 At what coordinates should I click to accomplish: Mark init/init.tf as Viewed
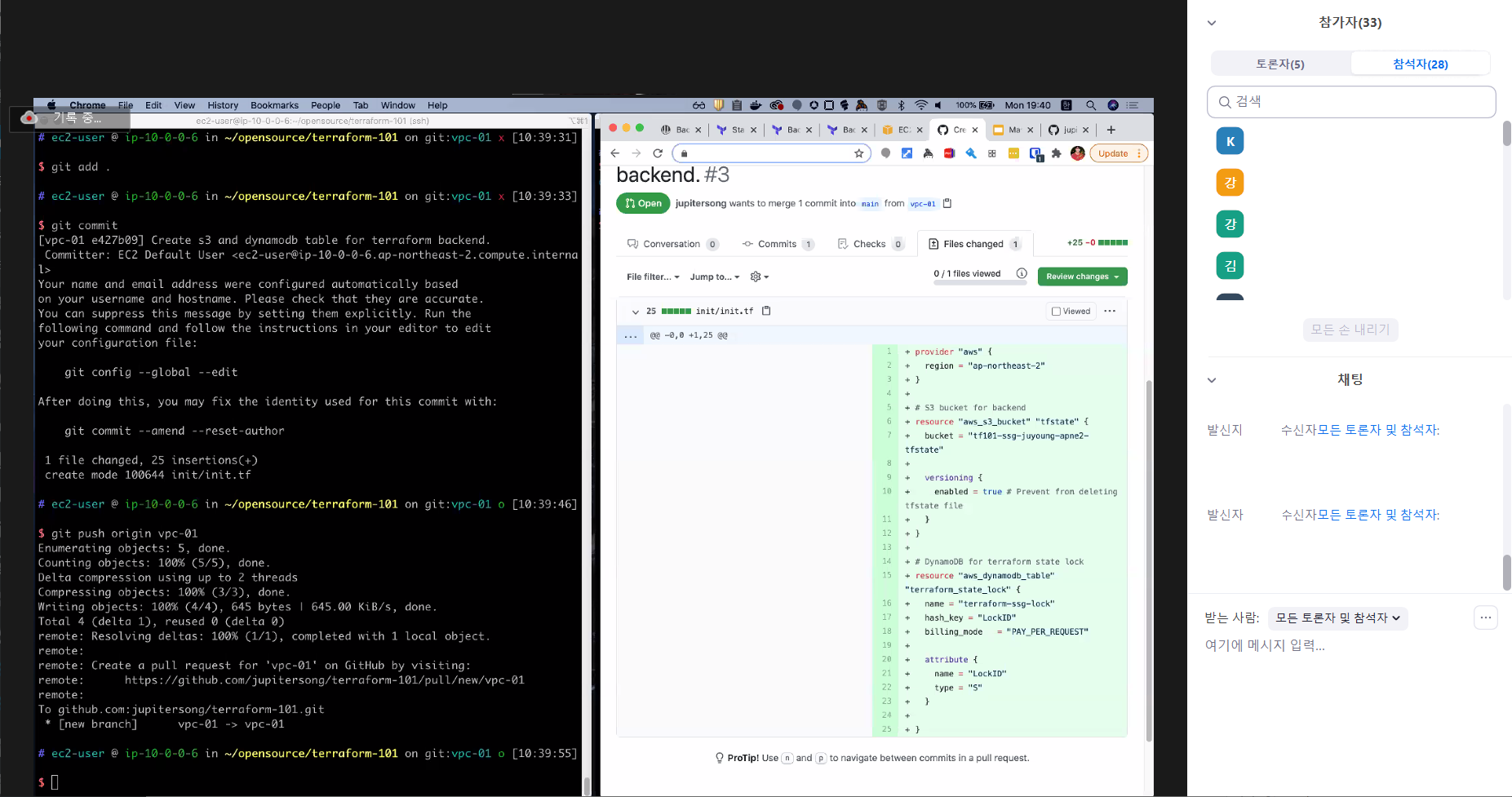[x=1071, y=311]
